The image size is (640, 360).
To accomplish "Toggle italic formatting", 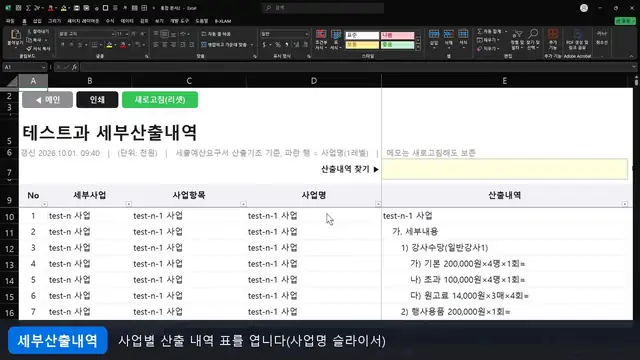I will (71, 44).
